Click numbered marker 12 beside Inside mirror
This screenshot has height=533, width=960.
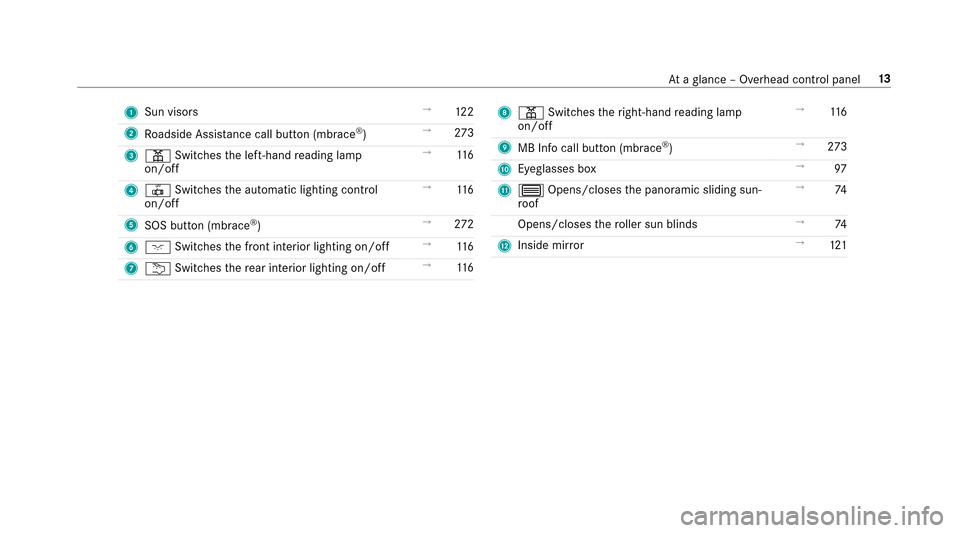tap(504, 246)
